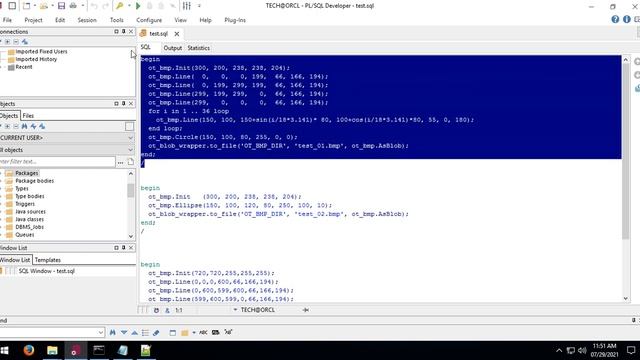Open the All objects filter dropdown

[131, 150]
